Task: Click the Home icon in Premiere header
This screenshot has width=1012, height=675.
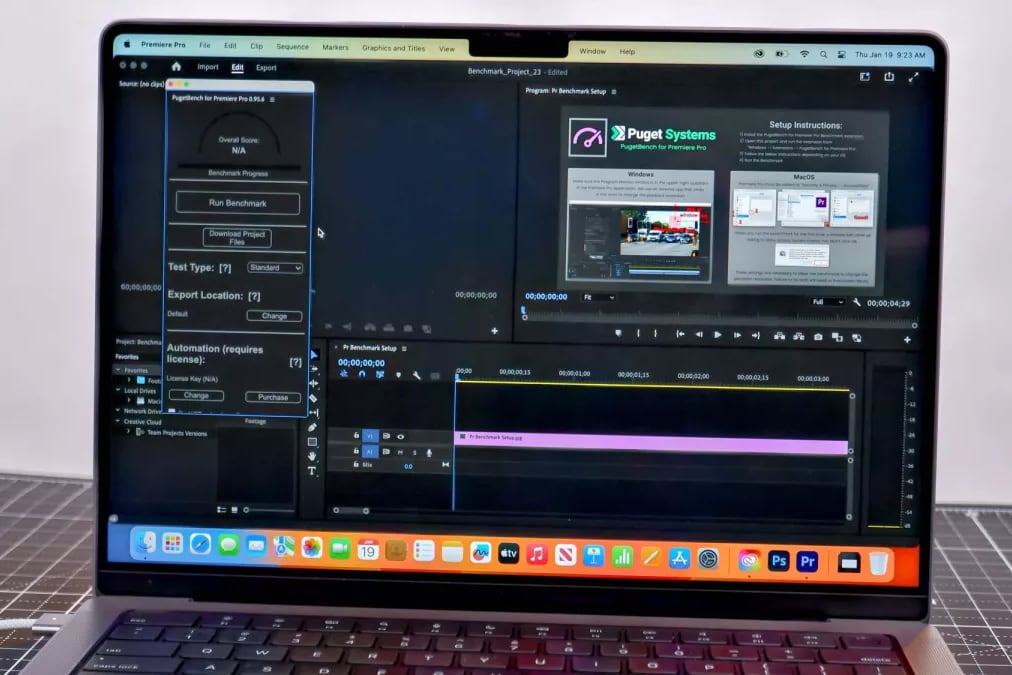Action: [x=176, y=66]
